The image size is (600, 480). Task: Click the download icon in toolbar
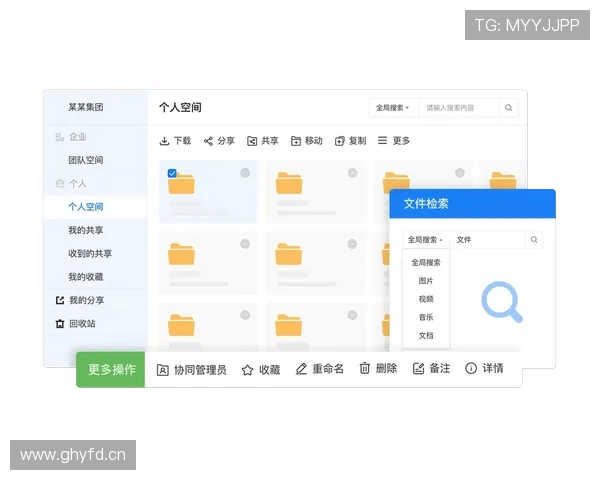point(164,141)
